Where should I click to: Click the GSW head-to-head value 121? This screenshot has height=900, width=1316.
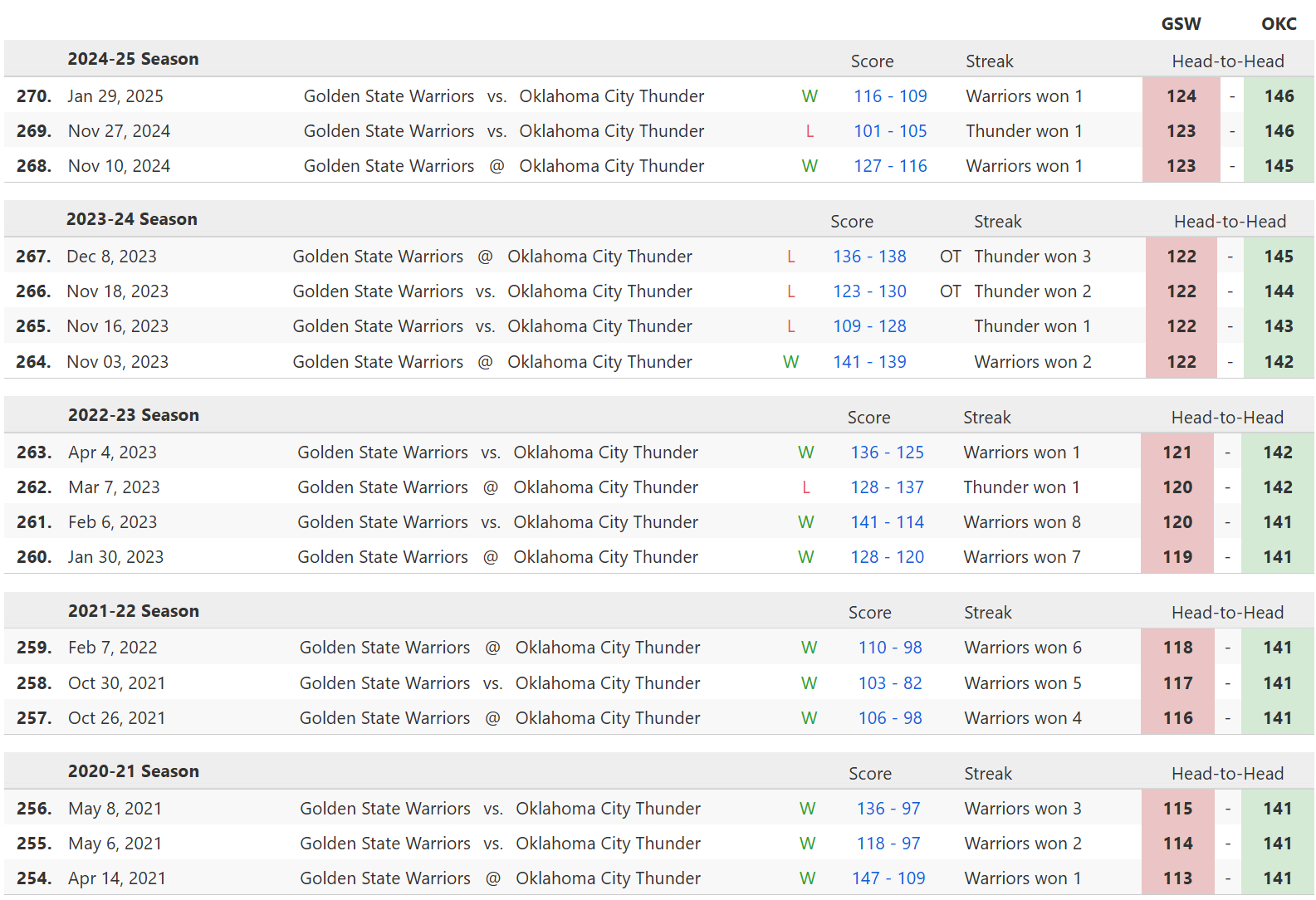point(1177,452)
